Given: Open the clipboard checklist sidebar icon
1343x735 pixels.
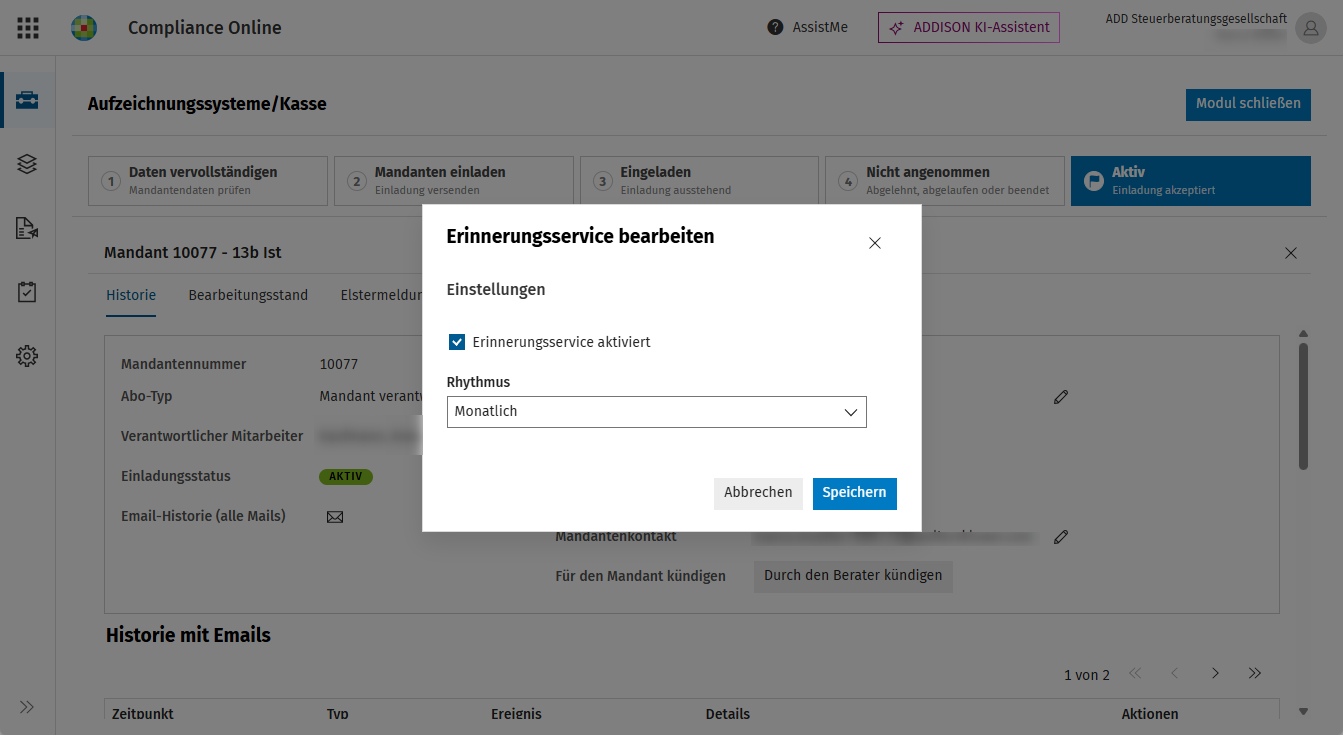Looking at the screenshot, I should coord(27,292).
